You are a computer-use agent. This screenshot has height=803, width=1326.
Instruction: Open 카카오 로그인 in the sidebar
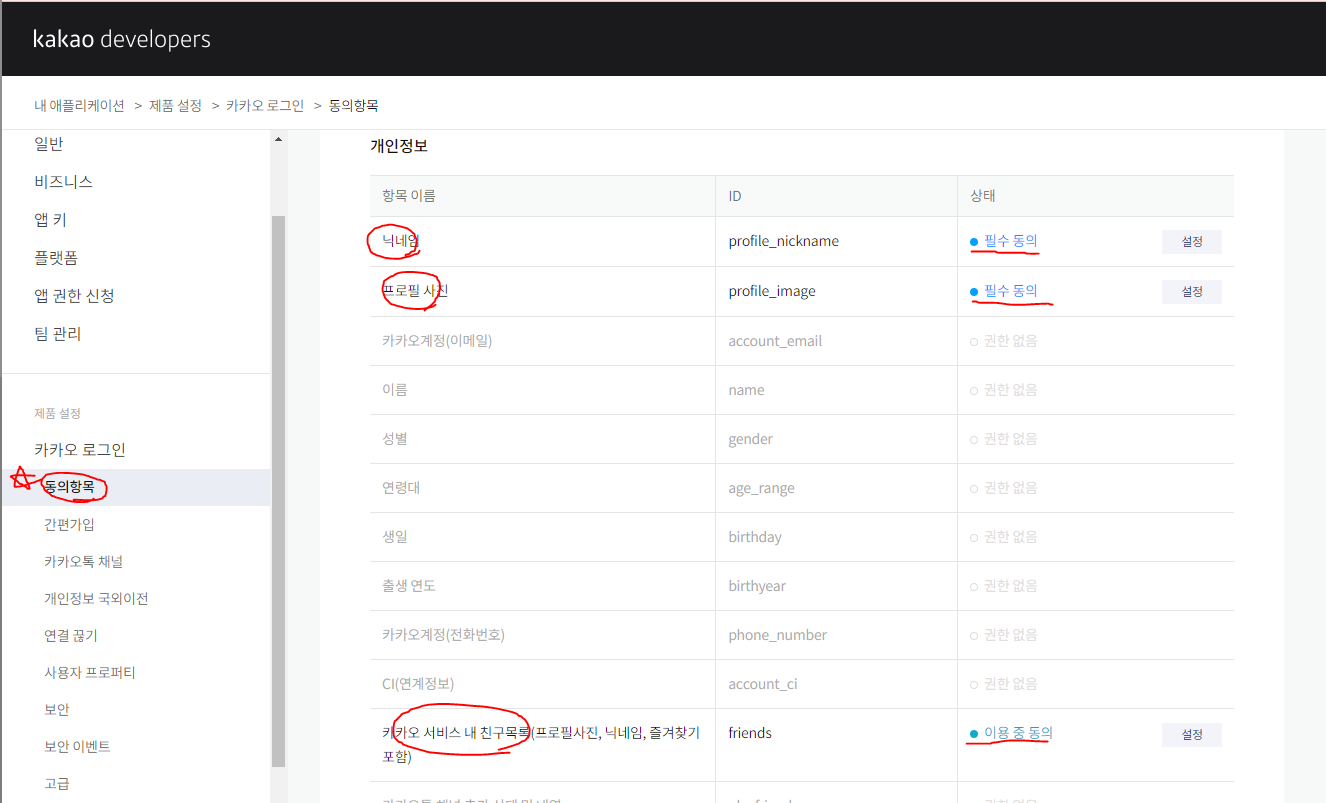(x=80, y=450)
